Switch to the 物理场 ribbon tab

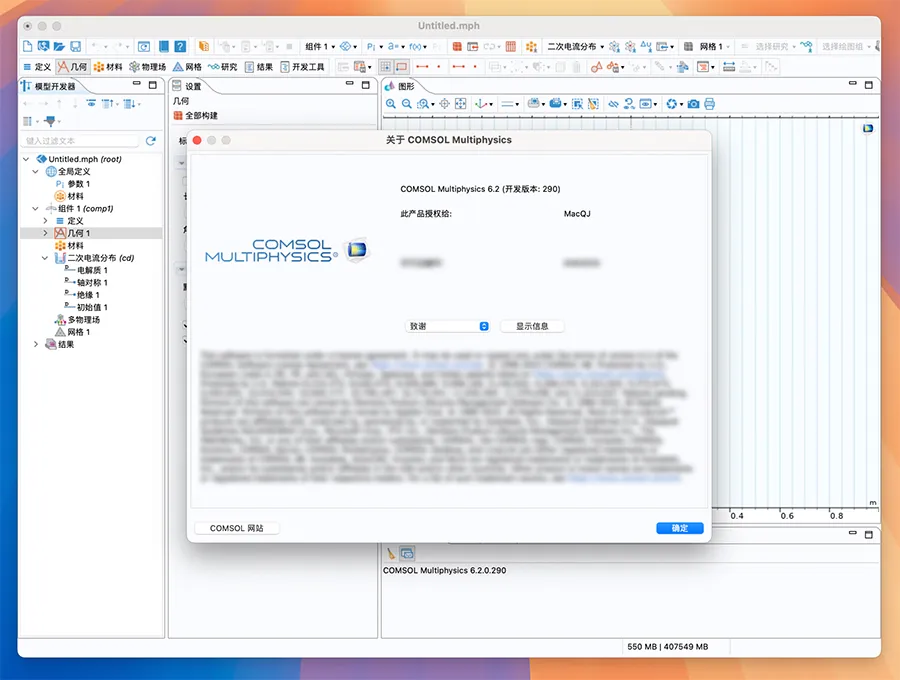pos(147,67)
